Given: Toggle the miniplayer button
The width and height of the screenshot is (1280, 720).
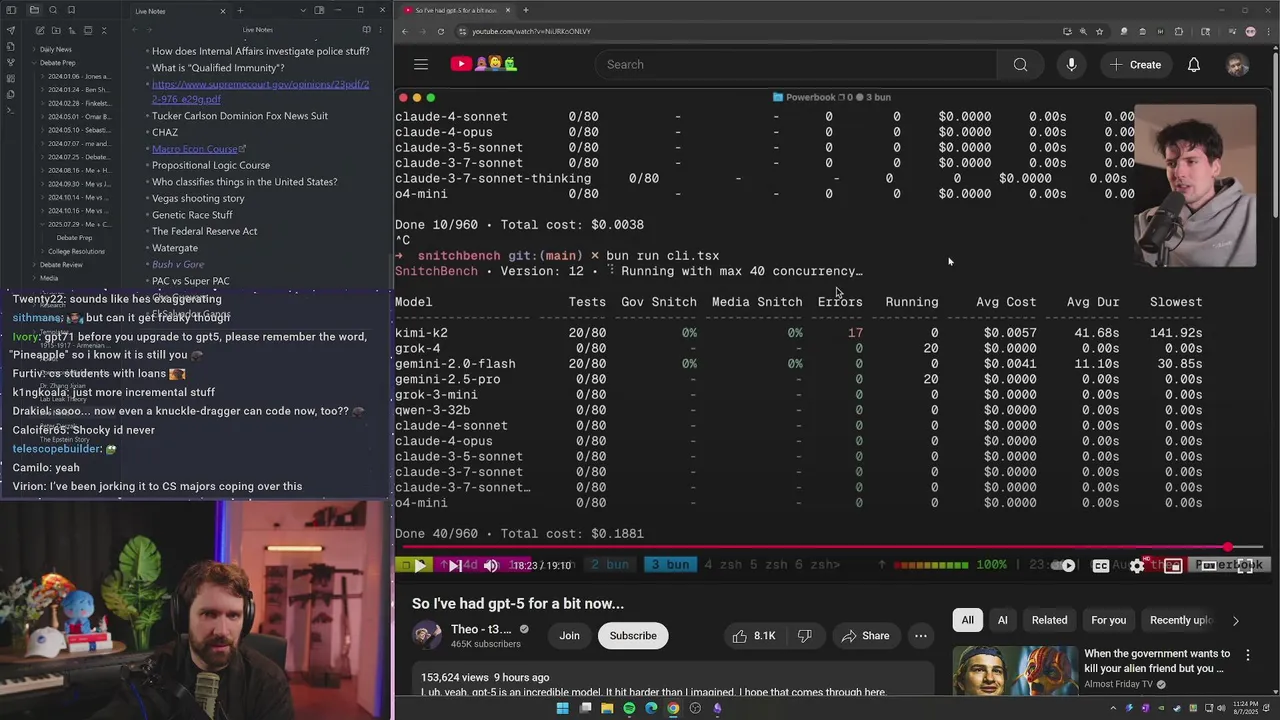Looking at the screenshot, I should click(1173, 566).
